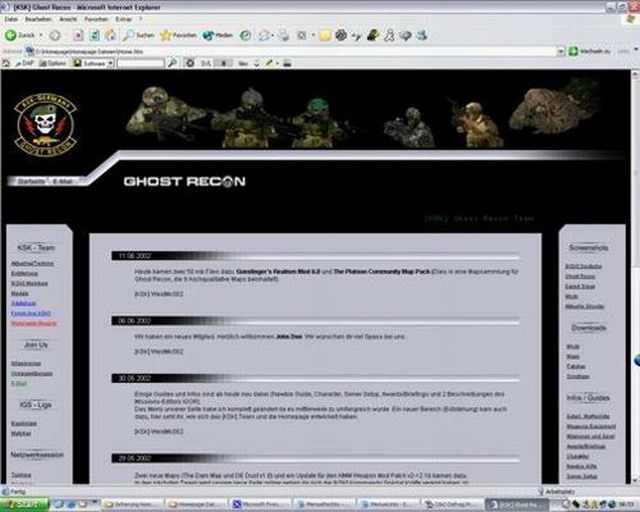Click the Wechseln zu go button
The image size is (640, 512).
click(x=598, y=50)
